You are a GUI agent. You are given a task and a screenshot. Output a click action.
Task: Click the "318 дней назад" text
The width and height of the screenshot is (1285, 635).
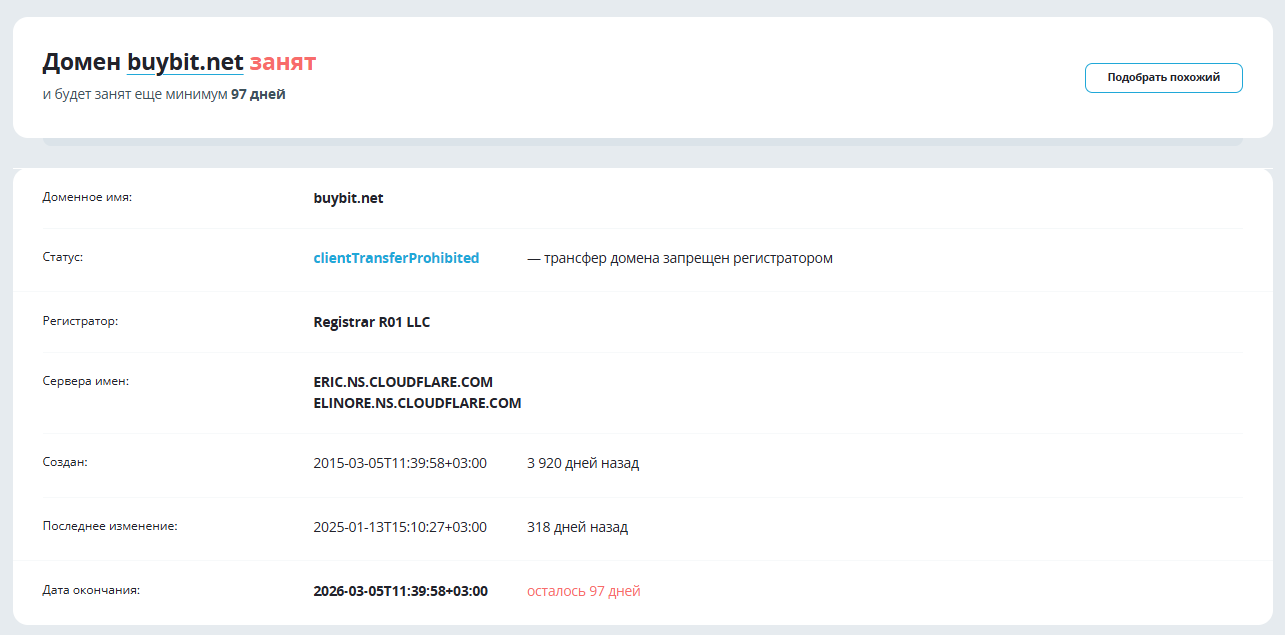click(577, 527)
